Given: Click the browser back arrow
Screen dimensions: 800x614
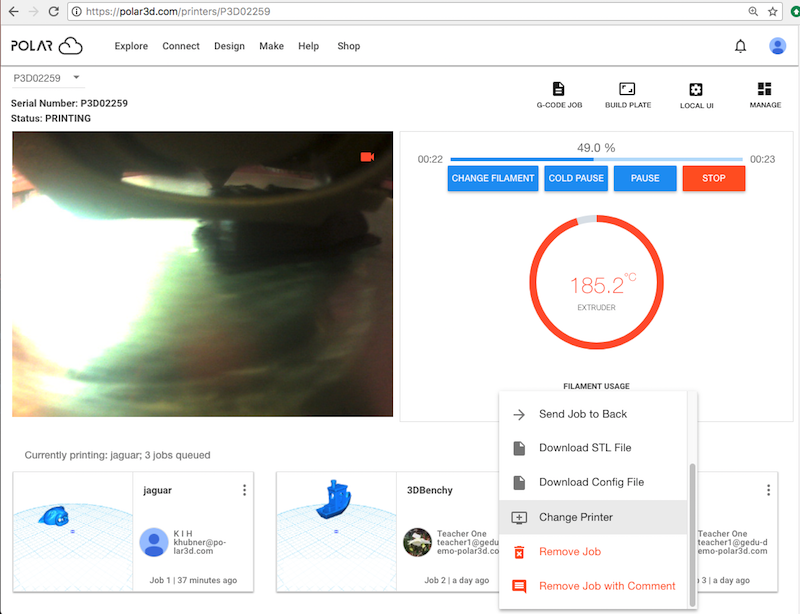Looking at the screenshot, I should [13, 11].
